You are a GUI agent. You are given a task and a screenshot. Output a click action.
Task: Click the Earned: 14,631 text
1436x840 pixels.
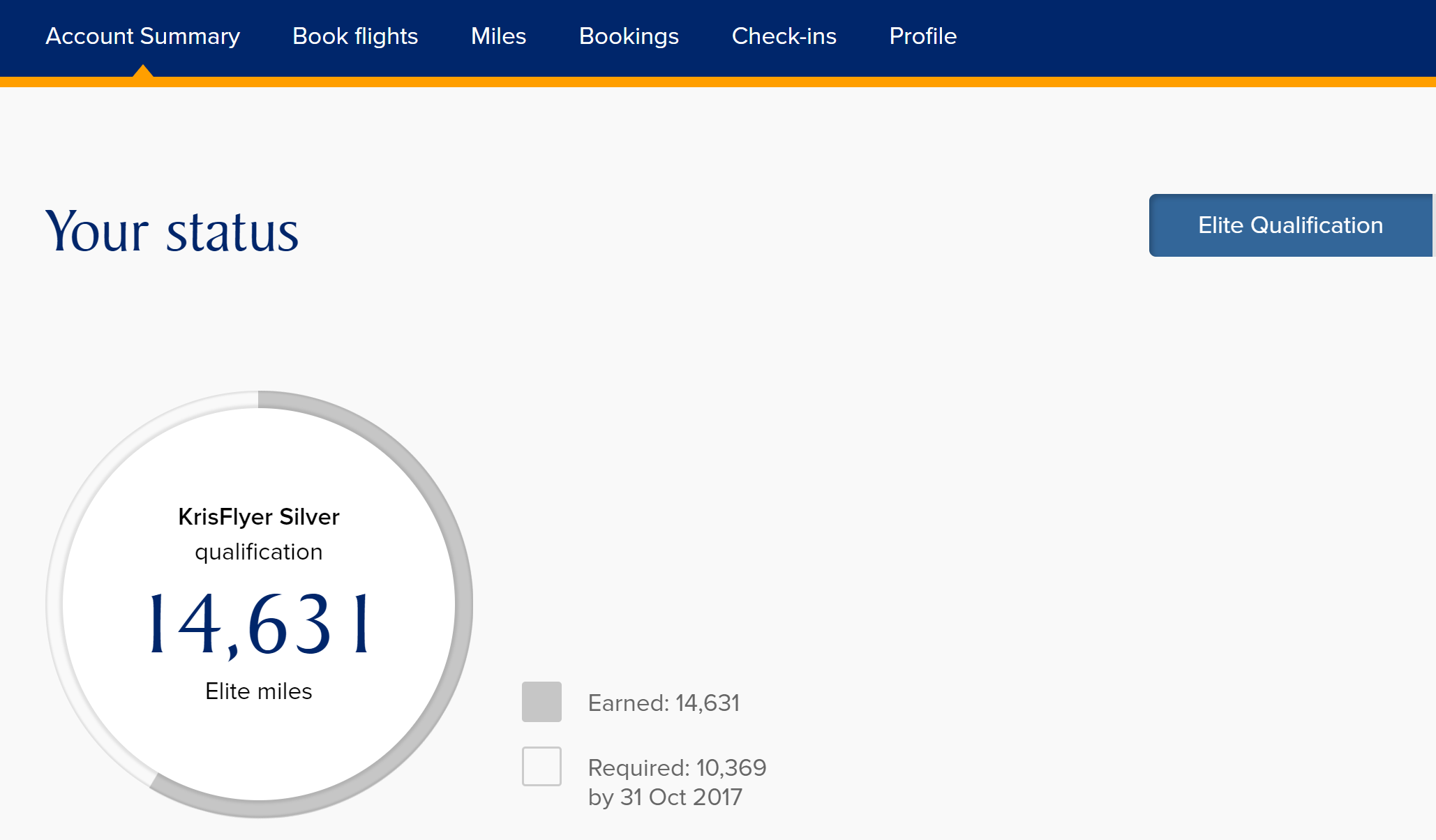[664, 703]
